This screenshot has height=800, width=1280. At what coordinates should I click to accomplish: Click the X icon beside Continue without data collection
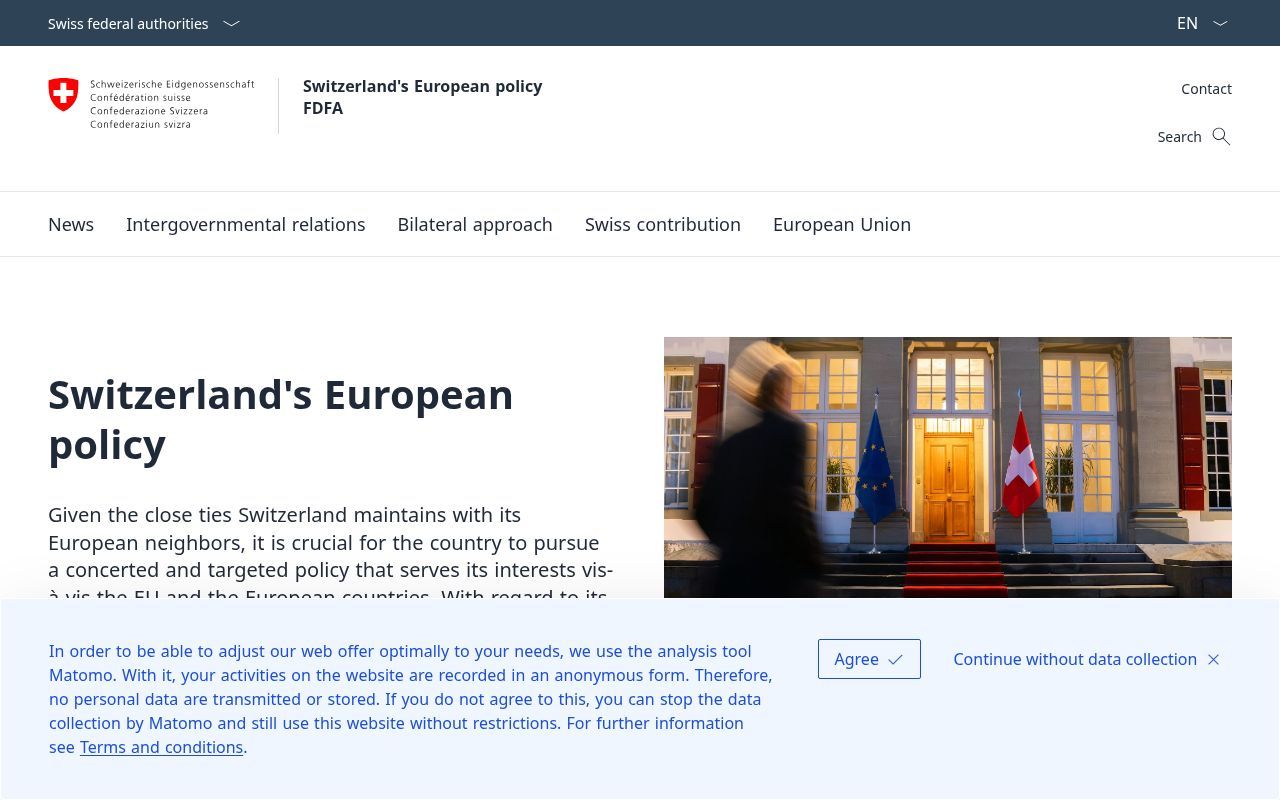pos(1213,660)
